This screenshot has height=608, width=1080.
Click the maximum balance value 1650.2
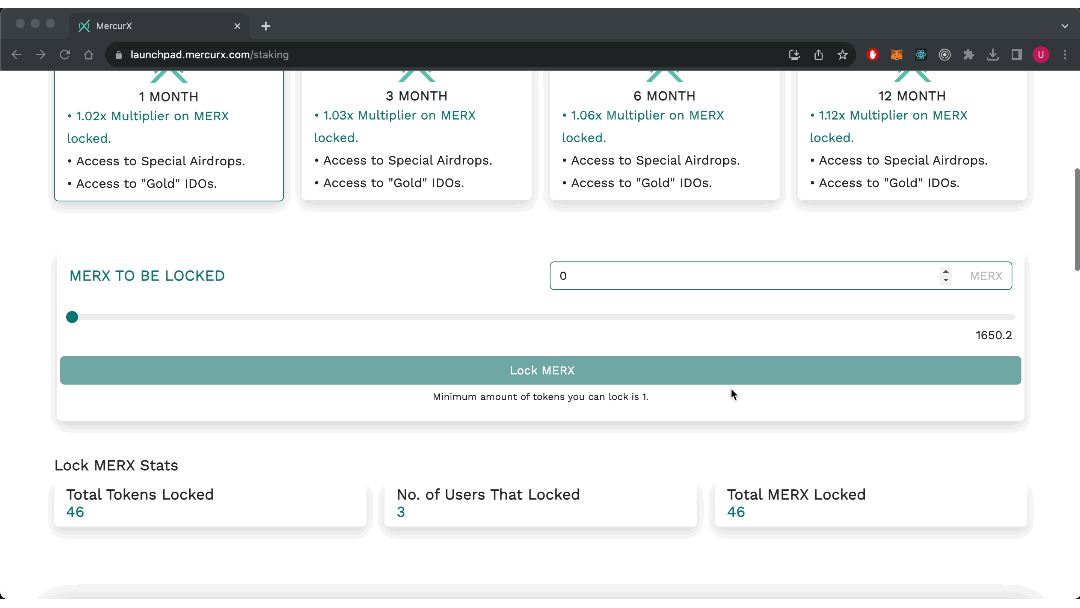tap(994, 335)
